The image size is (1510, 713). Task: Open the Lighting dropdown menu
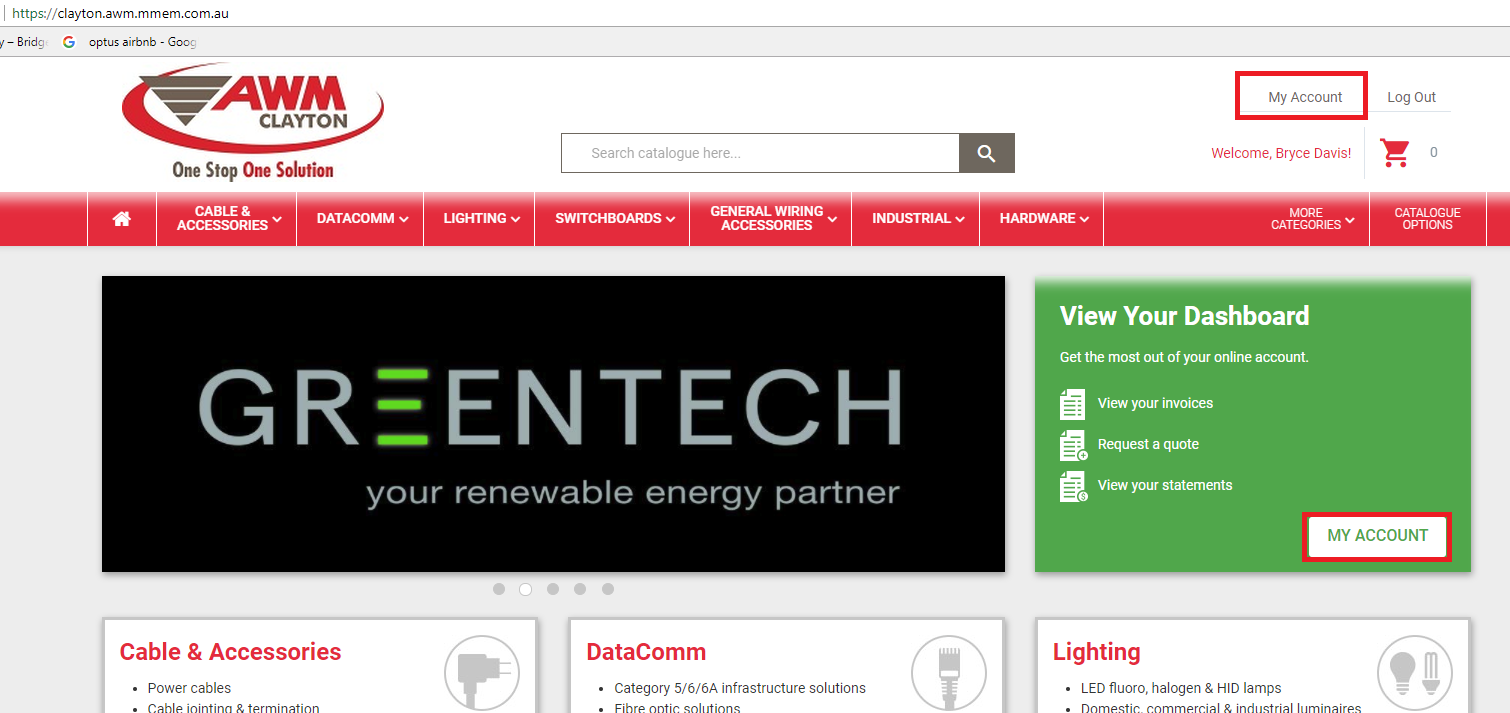(481, 218)
